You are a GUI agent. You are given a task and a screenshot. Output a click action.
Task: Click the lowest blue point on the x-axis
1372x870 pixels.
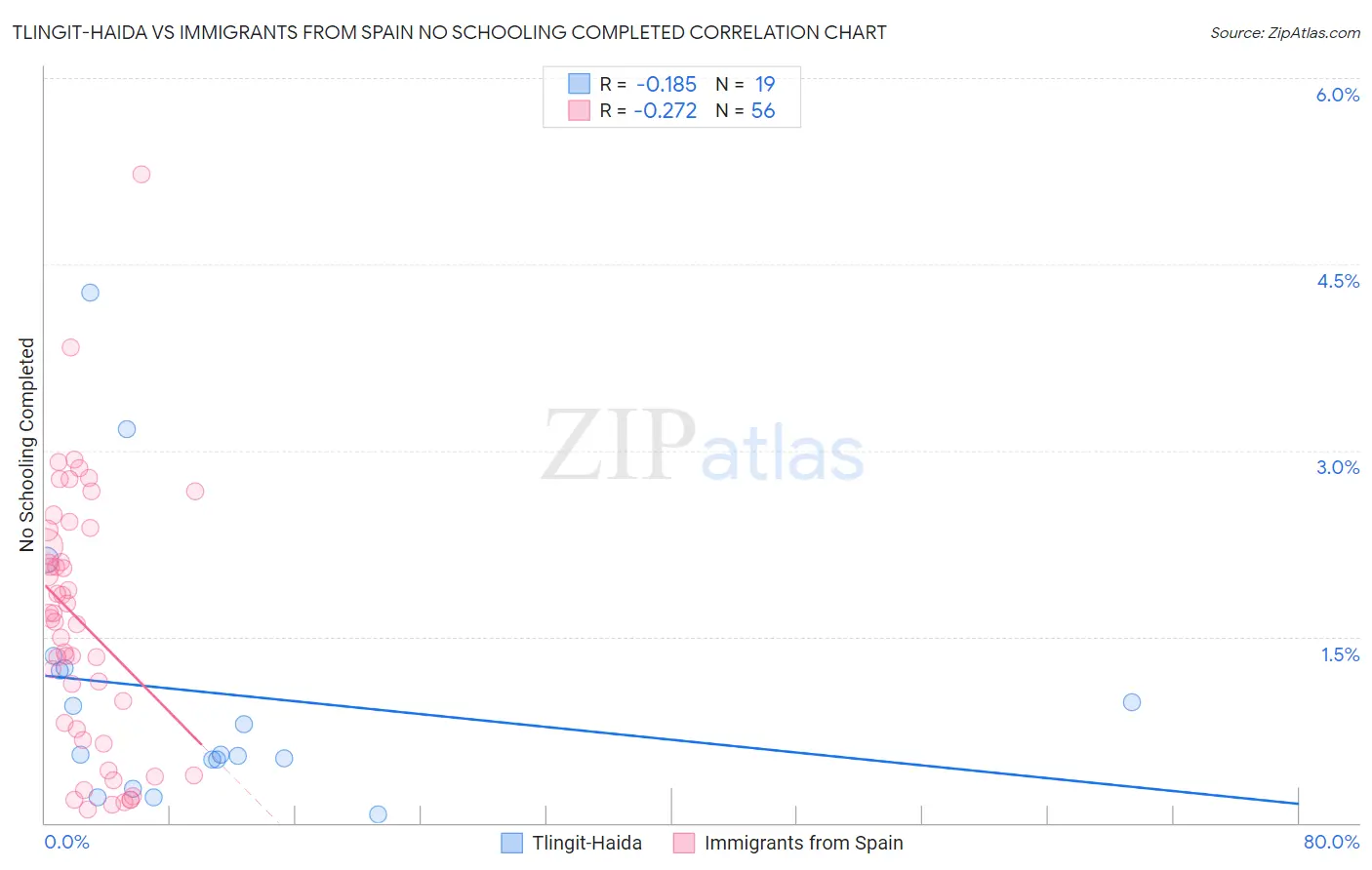coord(379,814)
